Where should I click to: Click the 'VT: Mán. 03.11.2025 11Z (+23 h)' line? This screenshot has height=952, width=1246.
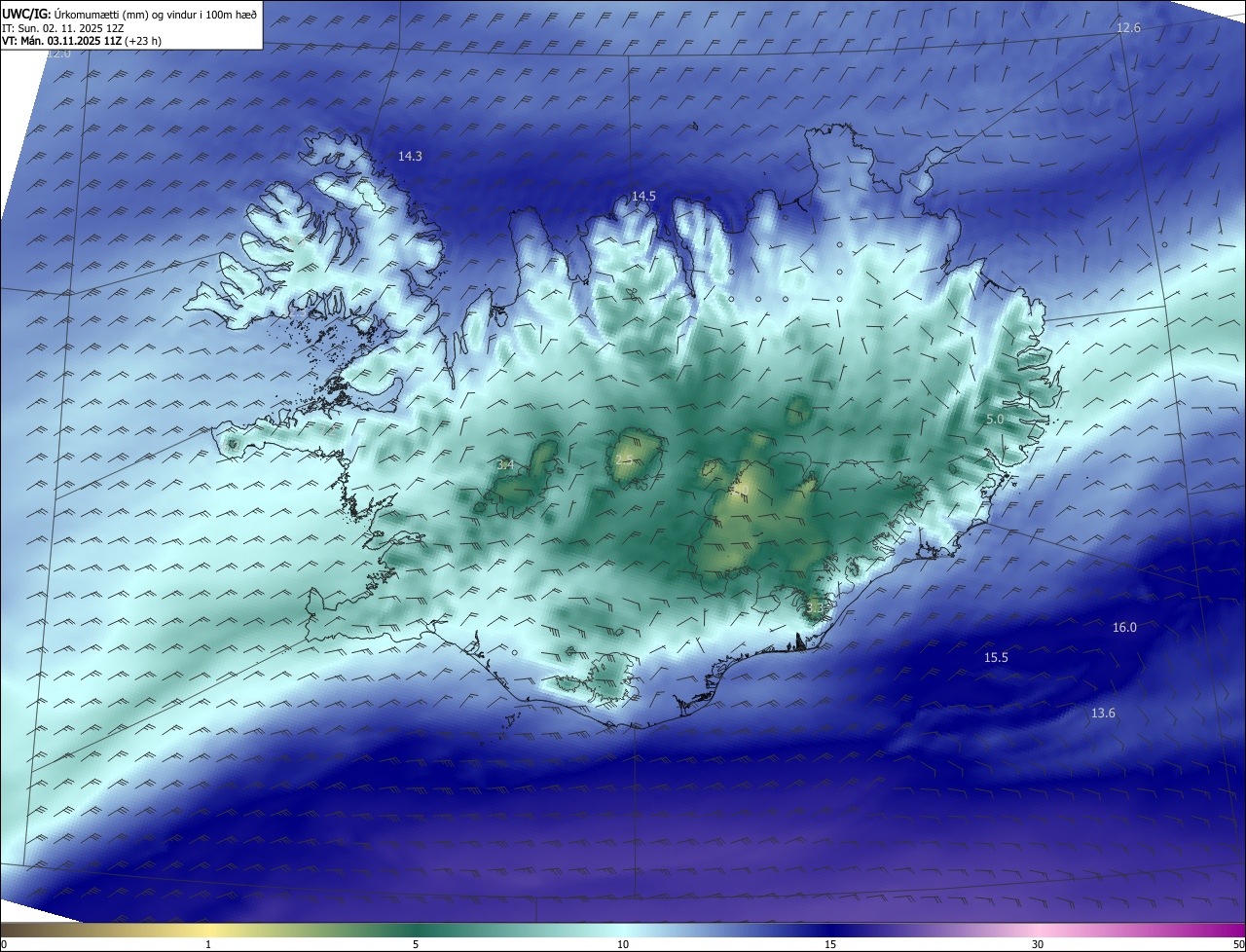82,41
